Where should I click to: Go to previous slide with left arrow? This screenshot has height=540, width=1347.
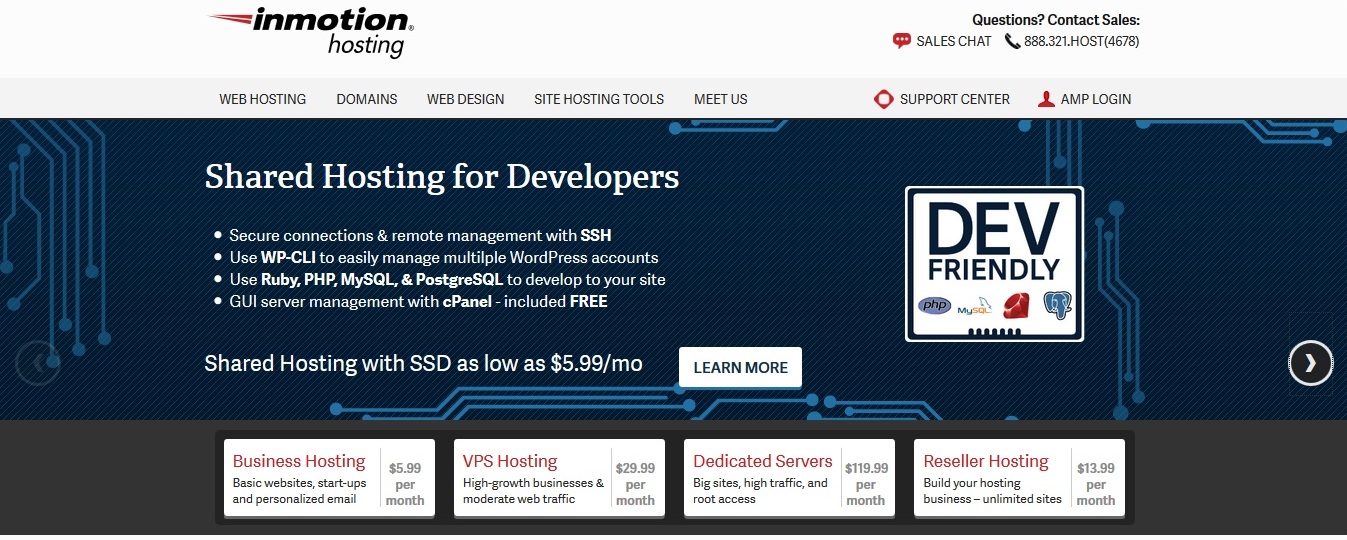coord(38,363)
